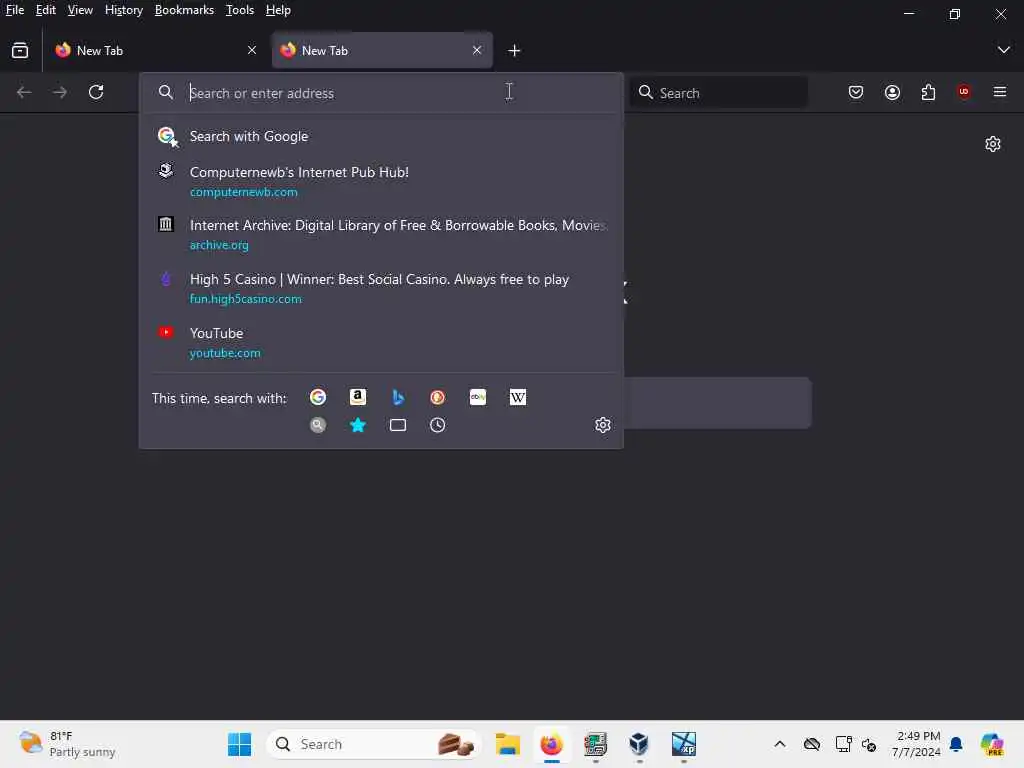Open new tab page personalize gear
Image resolution: width=1024 pixels, height=768 pixels.
pyautogui.click(x=993, y=144)
